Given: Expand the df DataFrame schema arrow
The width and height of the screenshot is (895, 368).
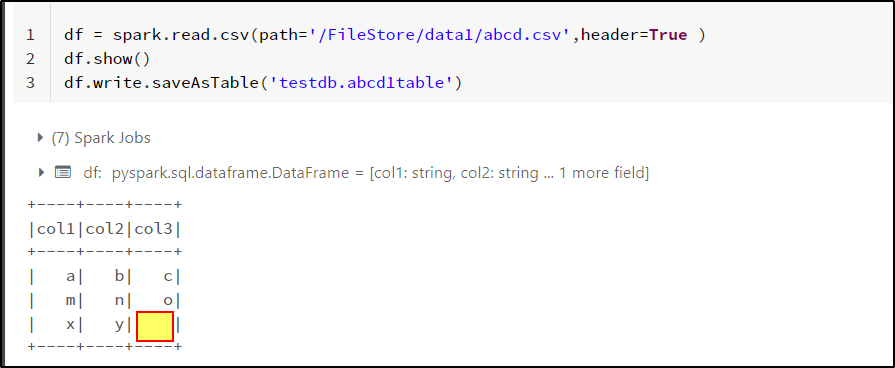Looking at the screenshot, I should 41,172.
